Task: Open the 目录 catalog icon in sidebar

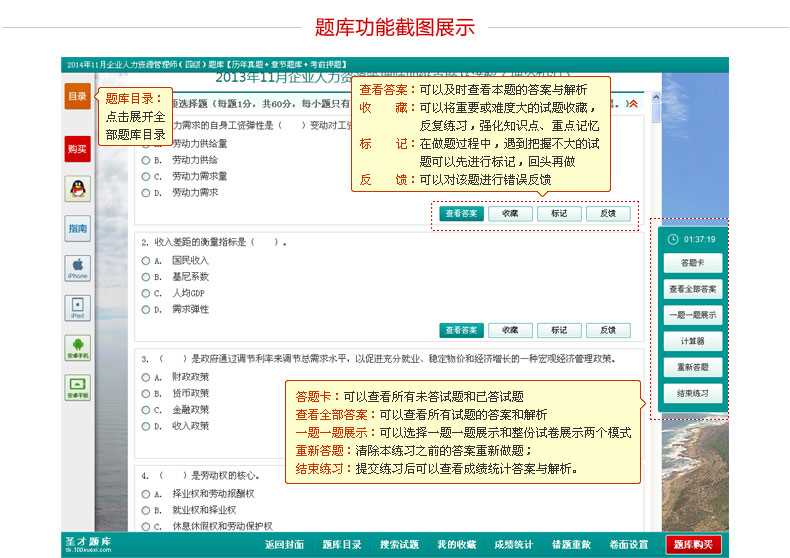Action: pyautogui.click(x=77, y=96)
